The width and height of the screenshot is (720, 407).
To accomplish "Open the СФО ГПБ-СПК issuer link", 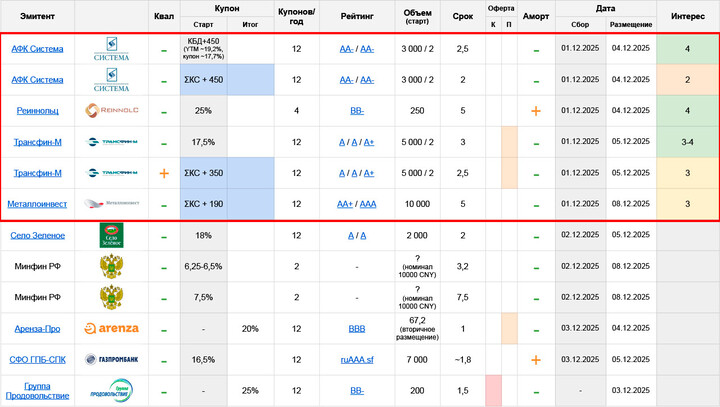I will click(37, 359).
